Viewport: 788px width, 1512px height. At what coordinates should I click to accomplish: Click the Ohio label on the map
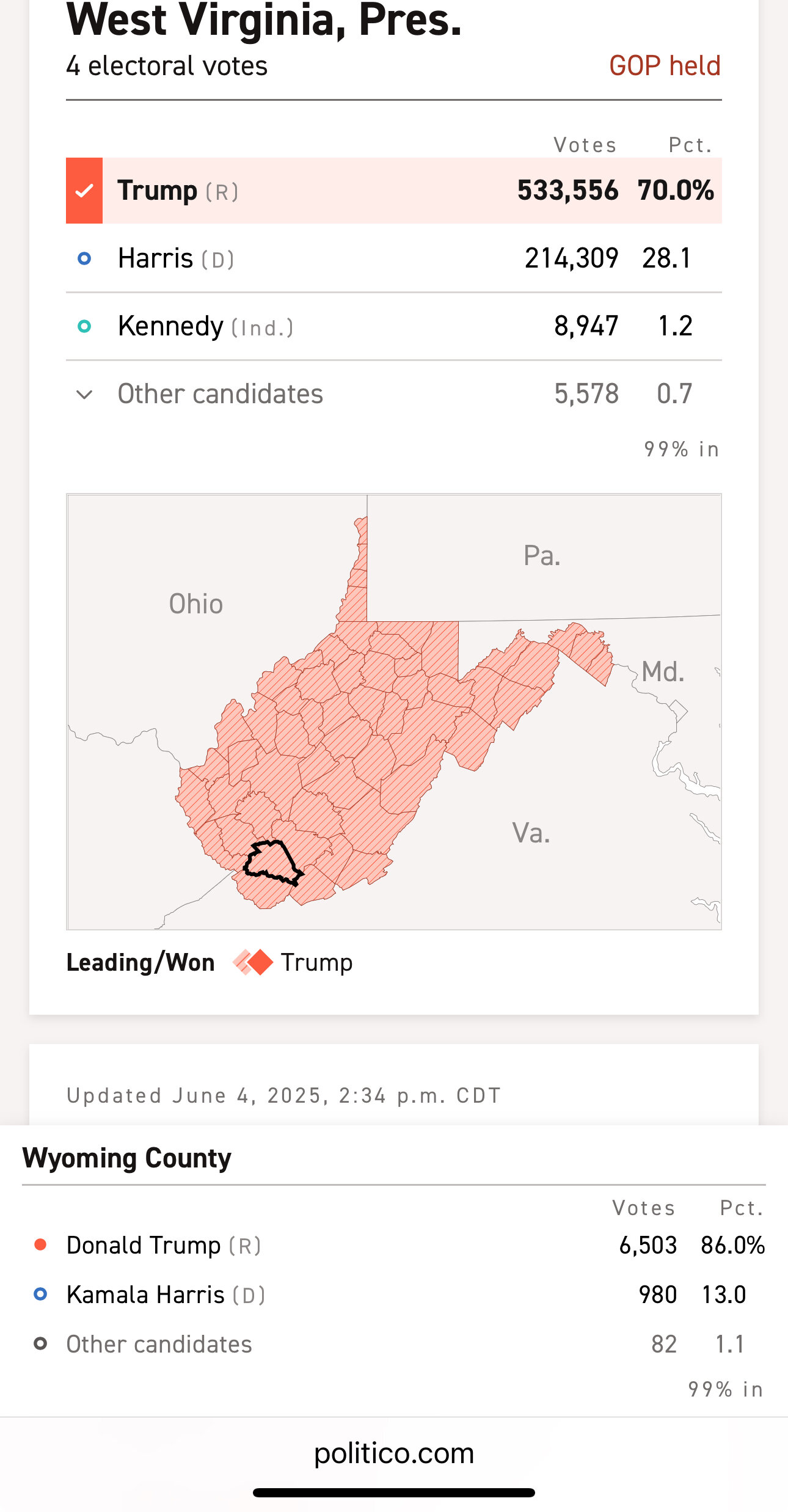coord(196,604)
